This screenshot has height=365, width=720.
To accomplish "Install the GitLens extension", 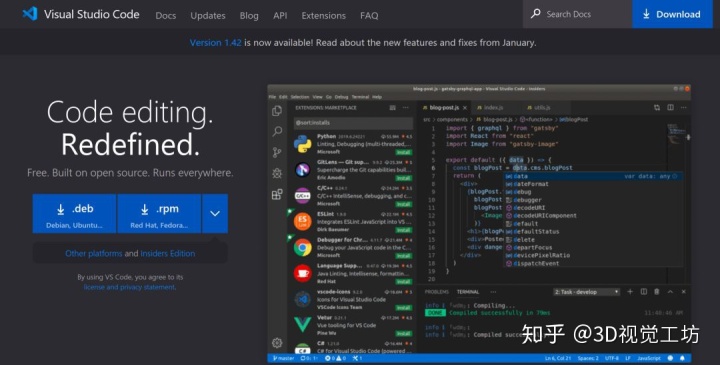I will [x=404, y=178].
